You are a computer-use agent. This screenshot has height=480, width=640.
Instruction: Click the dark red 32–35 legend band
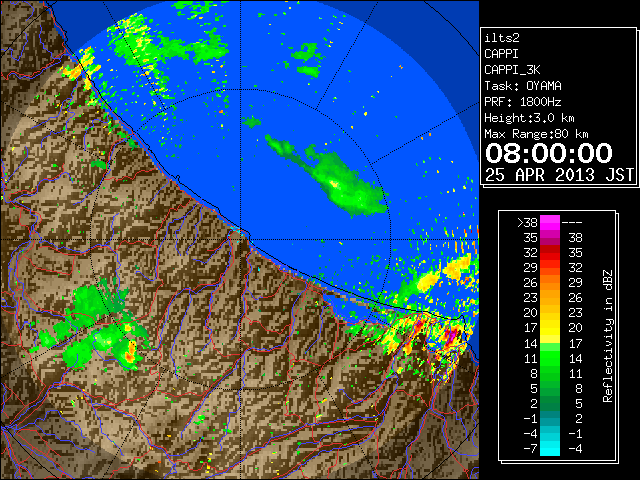(x=550, y=253)
